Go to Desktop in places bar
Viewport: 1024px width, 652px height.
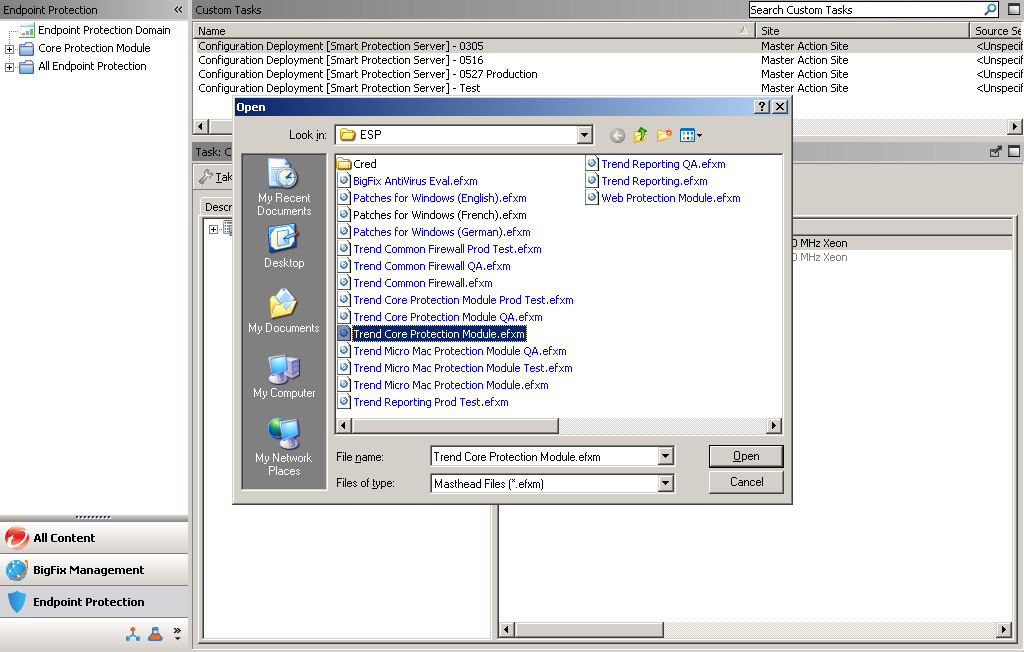284,247
